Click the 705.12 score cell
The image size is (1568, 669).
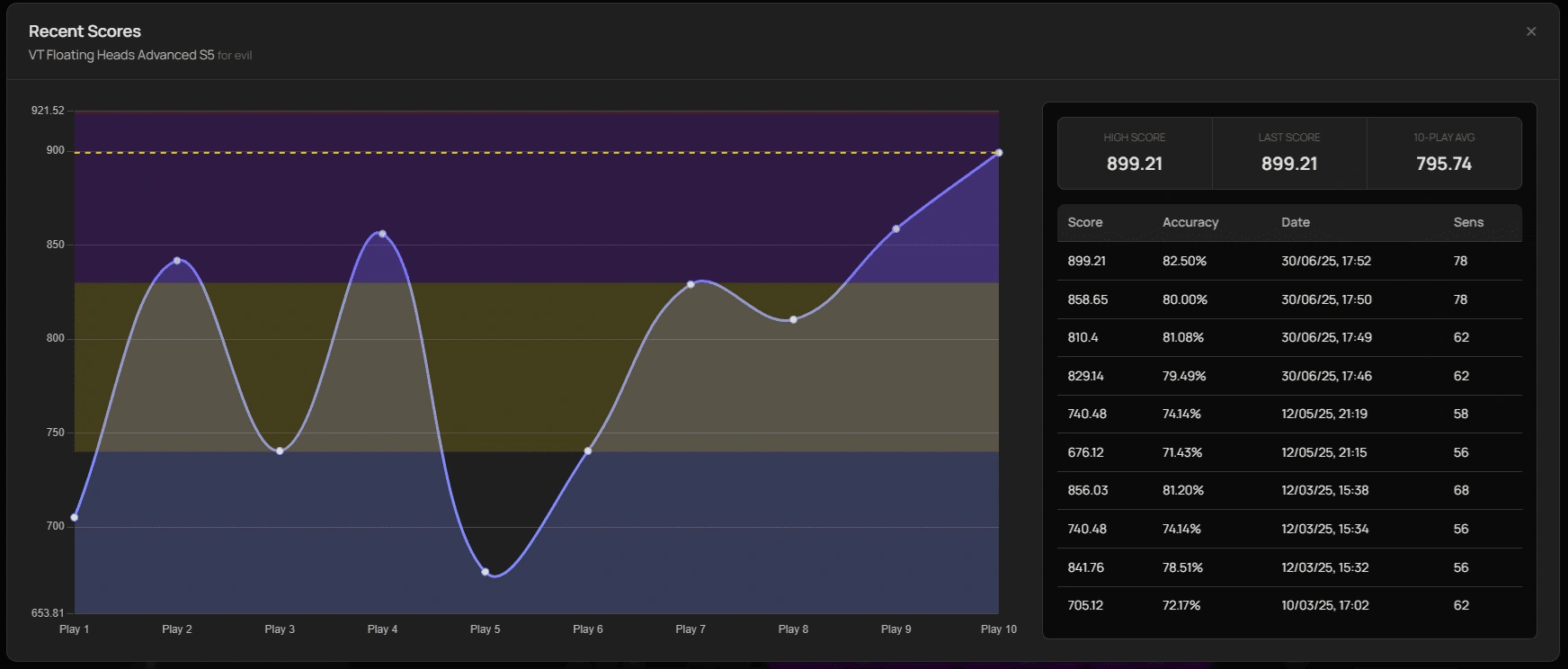[x=1085, y=605]
